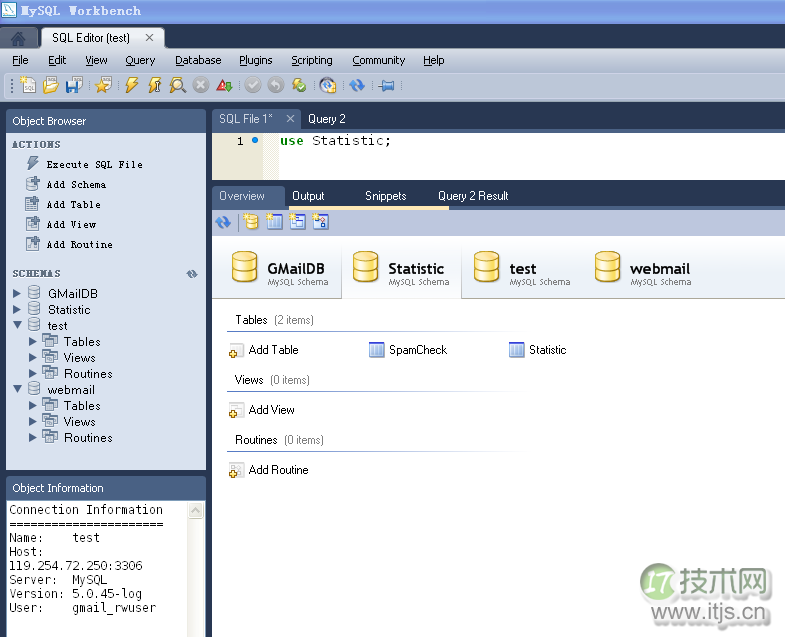Click the create new table icon in Overview toolbar
Image resolution: width=785 pixels, height=637 pixels.
(x=274, y=222)
